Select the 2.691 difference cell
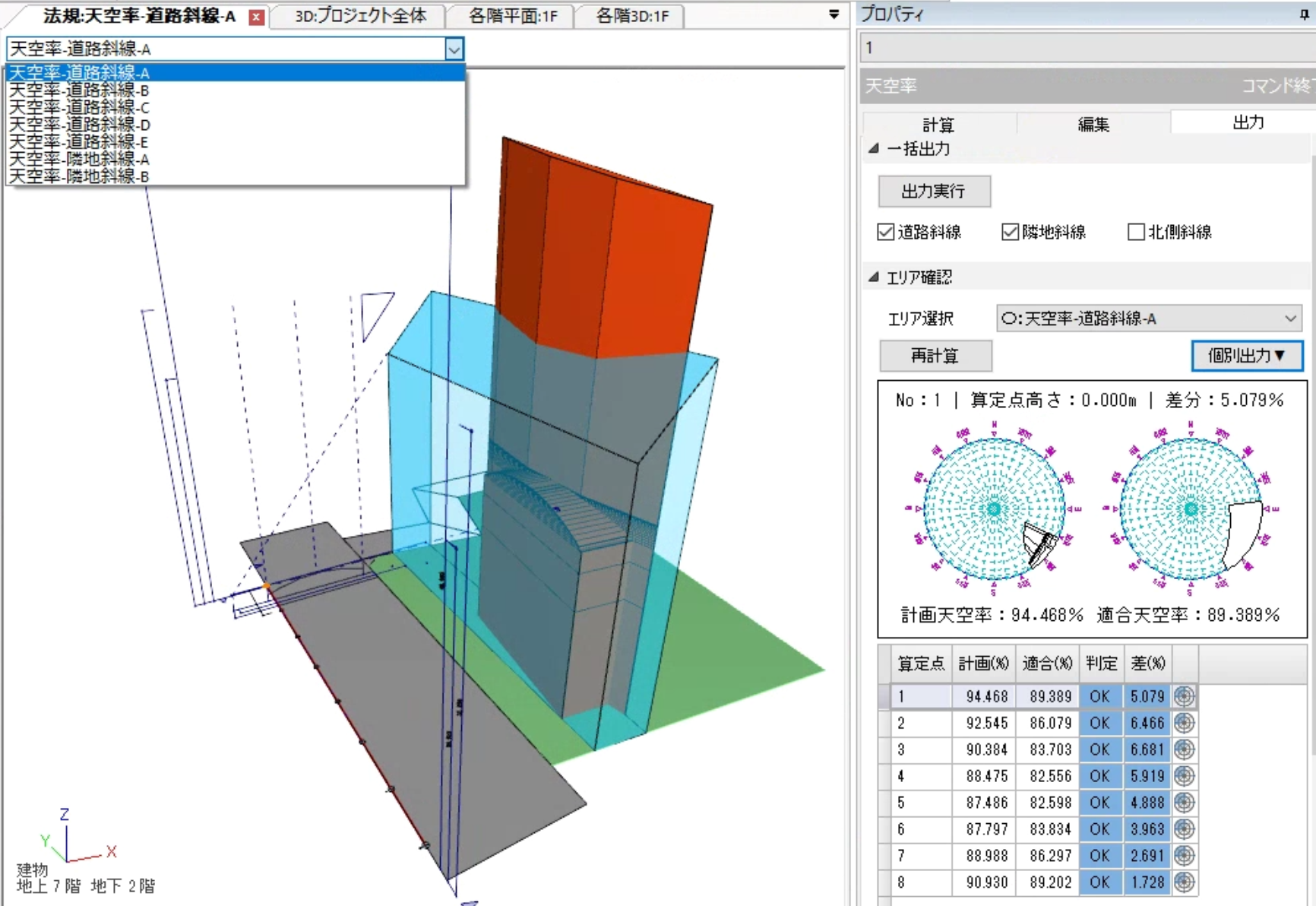 click(x=1147, y=856)
